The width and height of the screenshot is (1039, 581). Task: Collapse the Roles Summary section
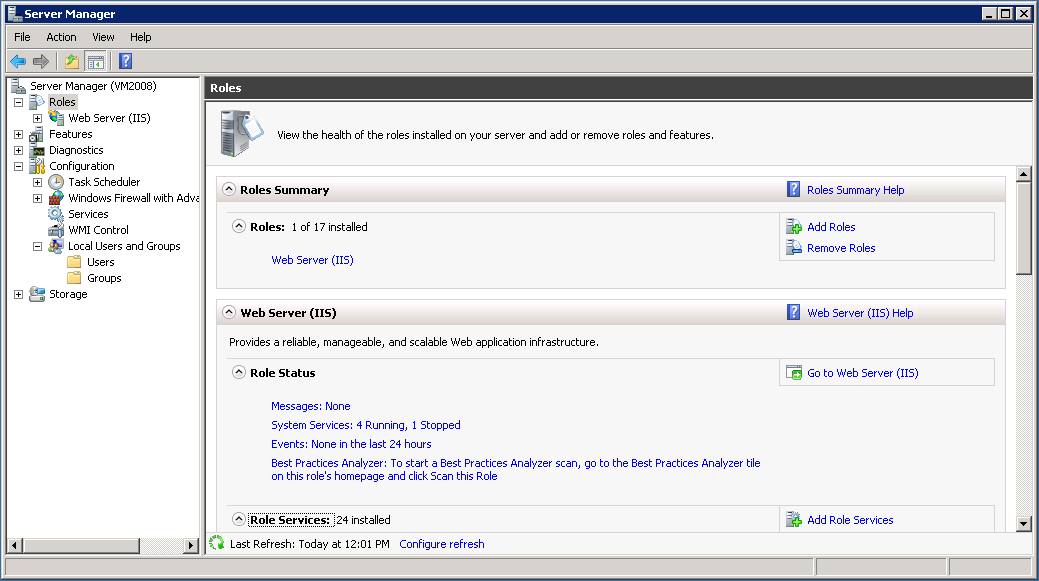pyautogui.click(x=229, y=189)
